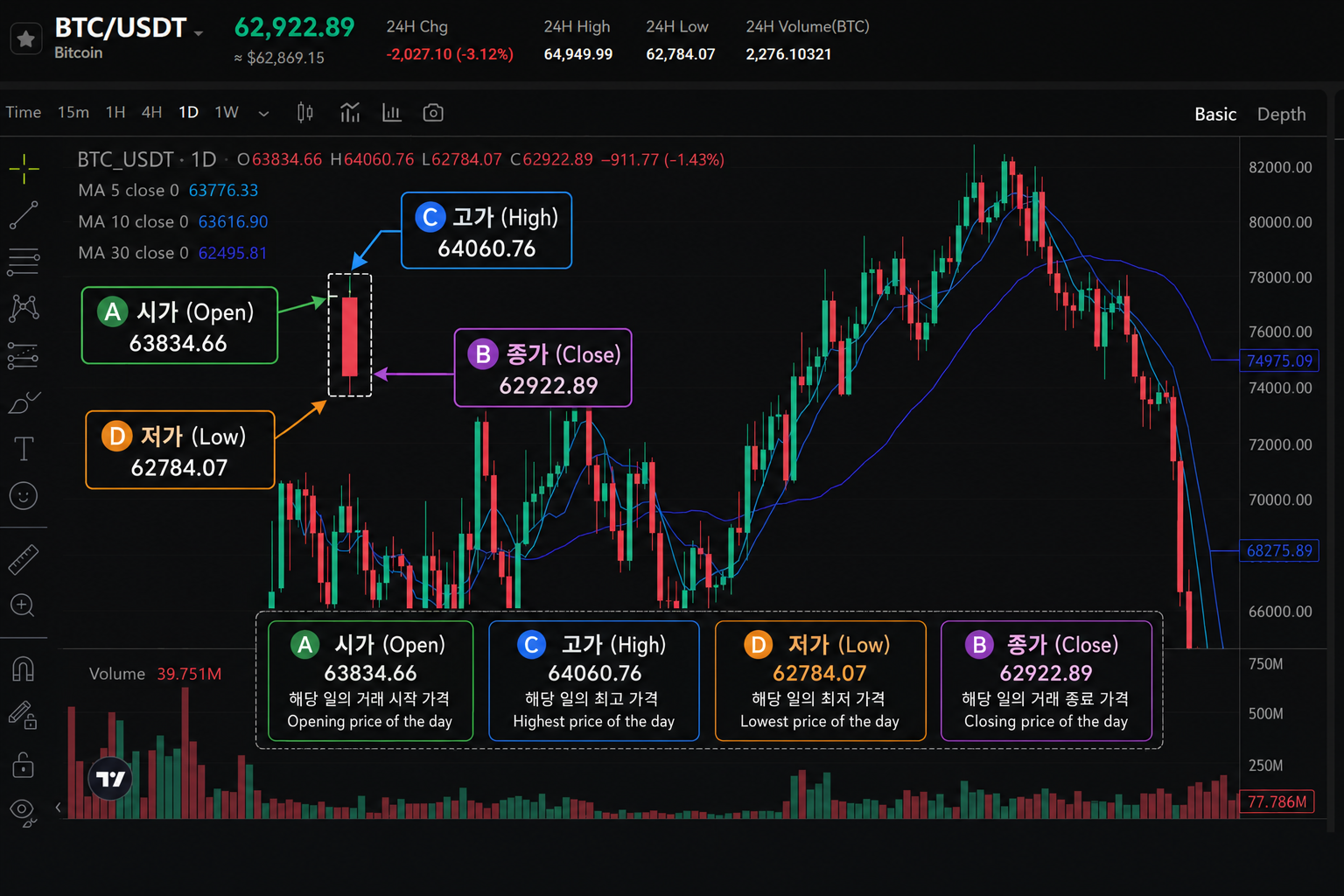This screenshot has width=1344, height=896.
Task: Expand the BTC/USDT pair dropdown
Action: coord(199,33)
